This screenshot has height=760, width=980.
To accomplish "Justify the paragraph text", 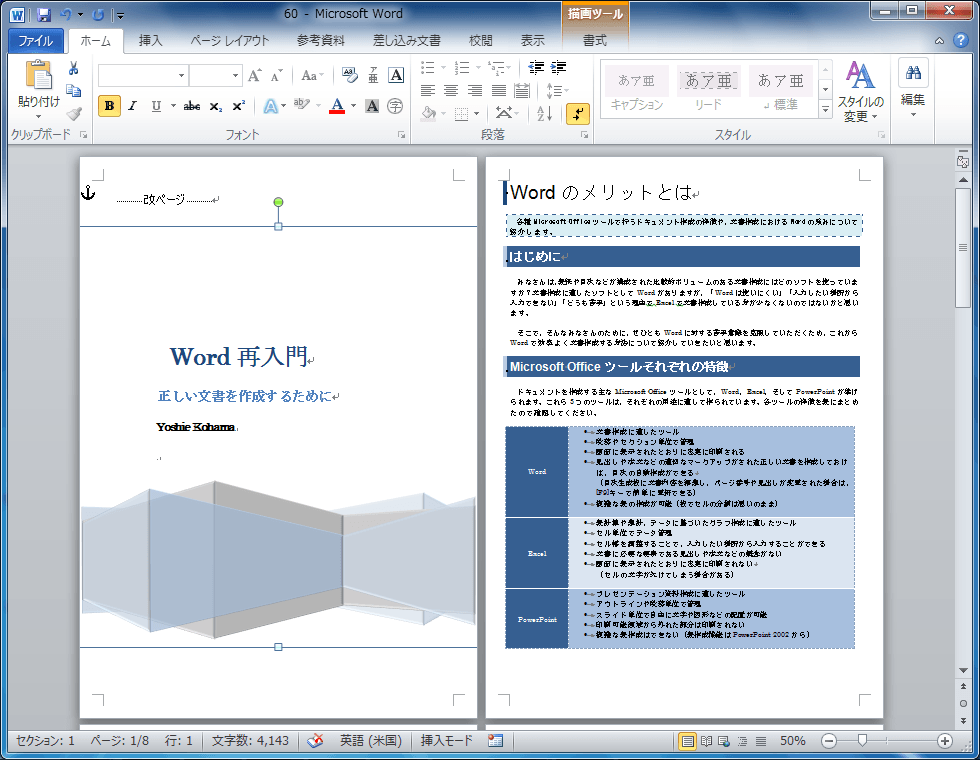I will (x=498, y=91).
